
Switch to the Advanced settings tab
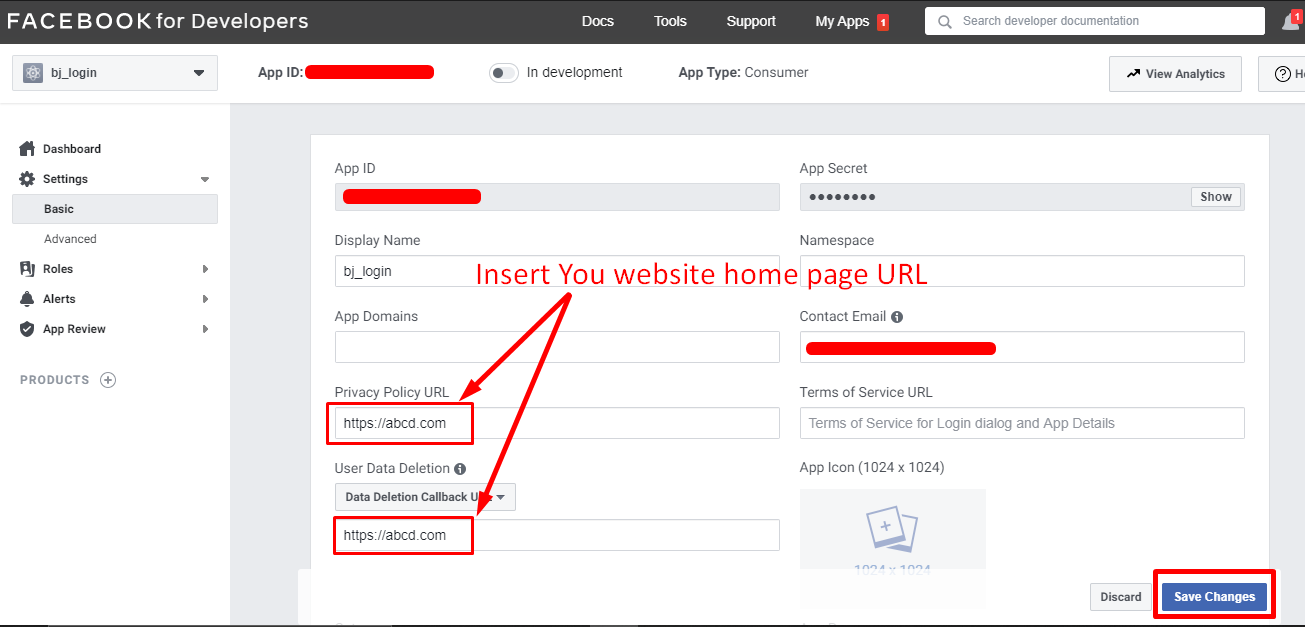click(x=70, y=238)
